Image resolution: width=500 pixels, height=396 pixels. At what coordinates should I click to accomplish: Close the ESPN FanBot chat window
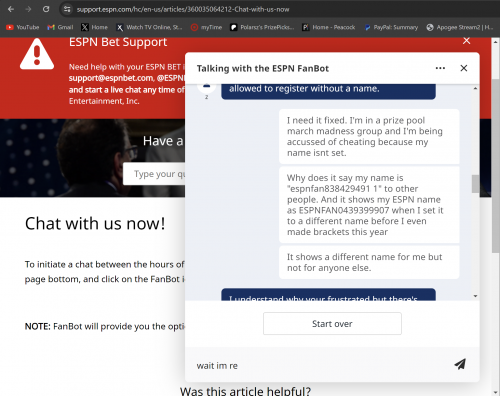point(464,68)
